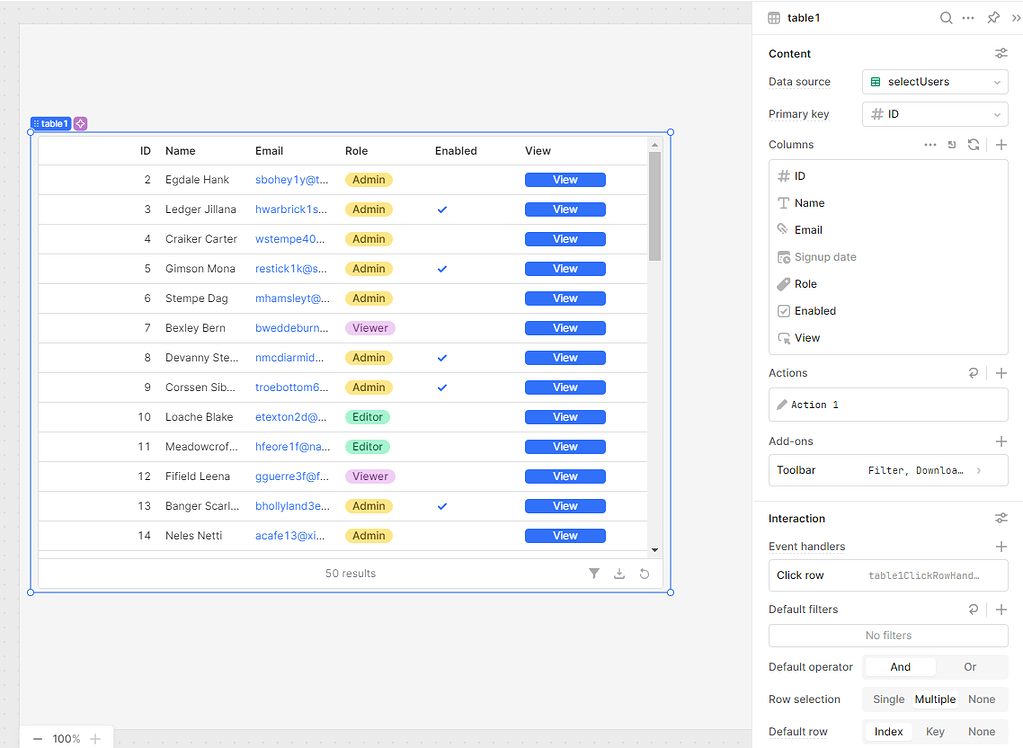Add a new column with plus icon

click(x=1001, y=145)
